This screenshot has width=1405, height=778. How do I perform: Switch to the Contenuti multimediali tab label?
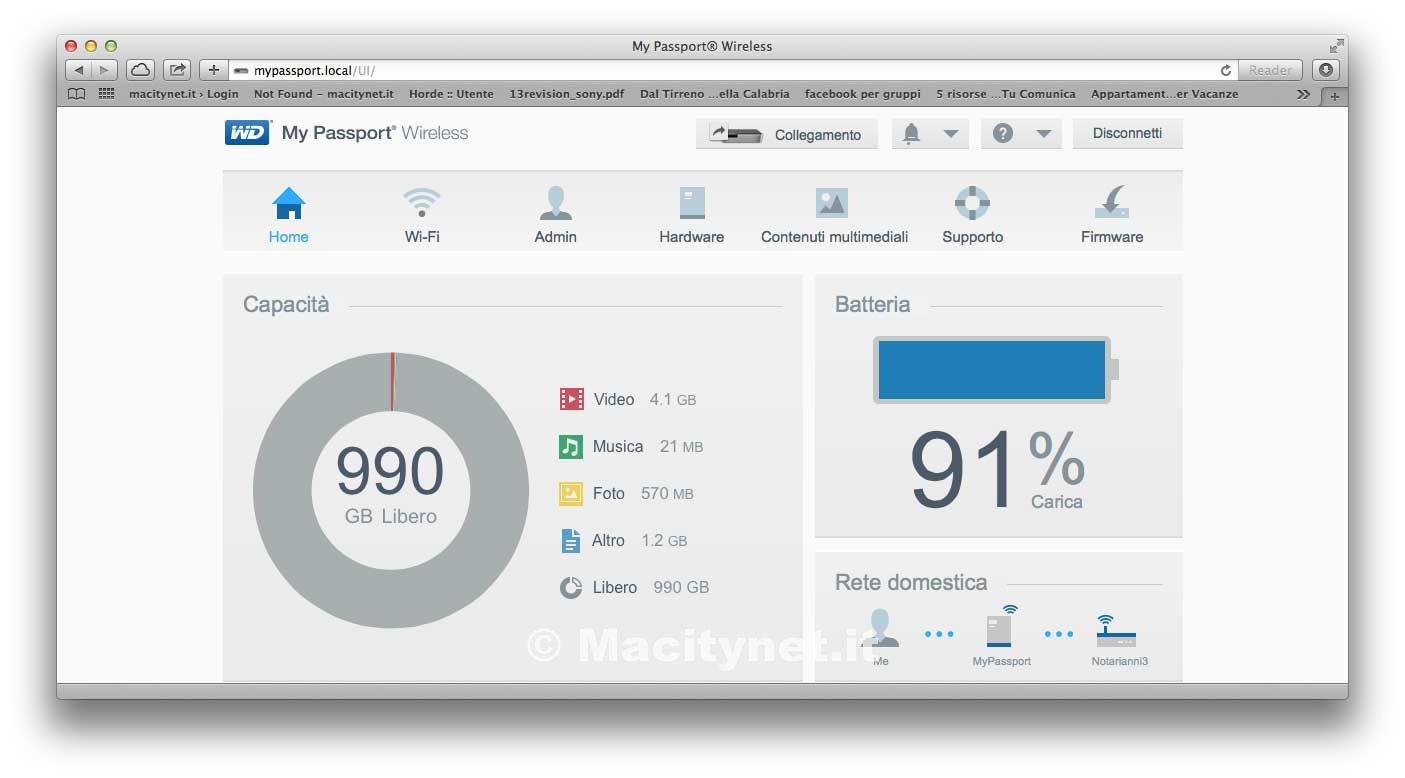point(835,237)
